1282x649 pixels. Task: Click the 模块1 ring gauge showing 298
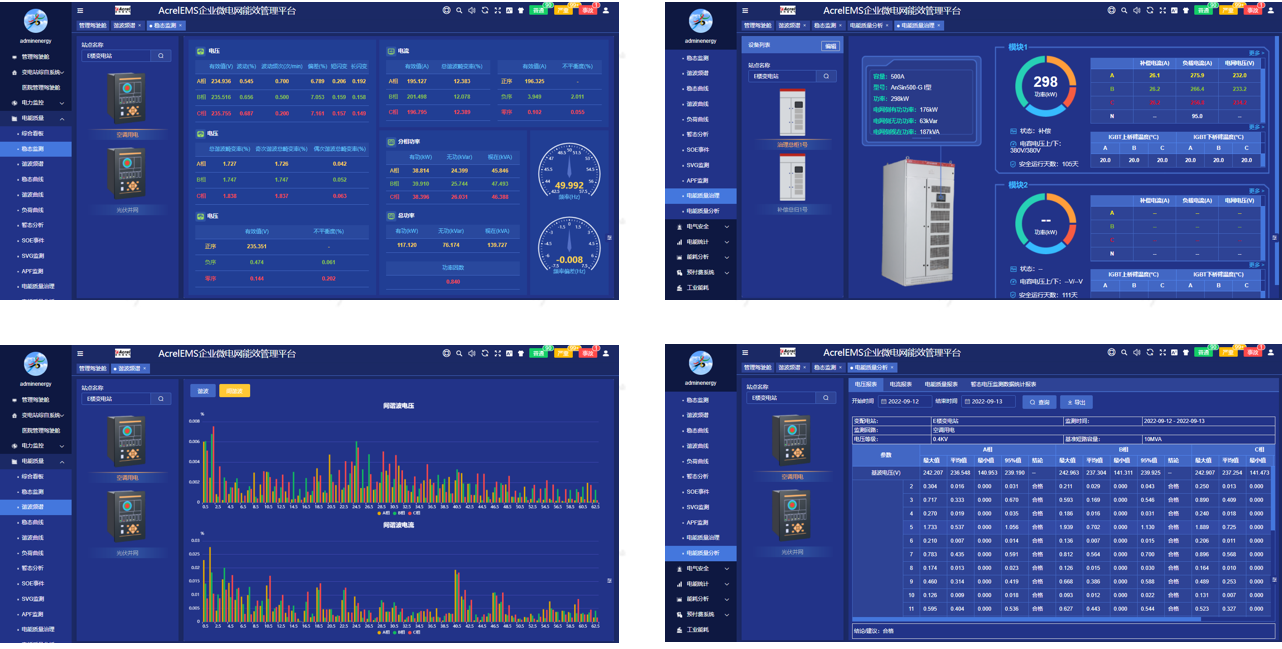tap(1045, 85)
